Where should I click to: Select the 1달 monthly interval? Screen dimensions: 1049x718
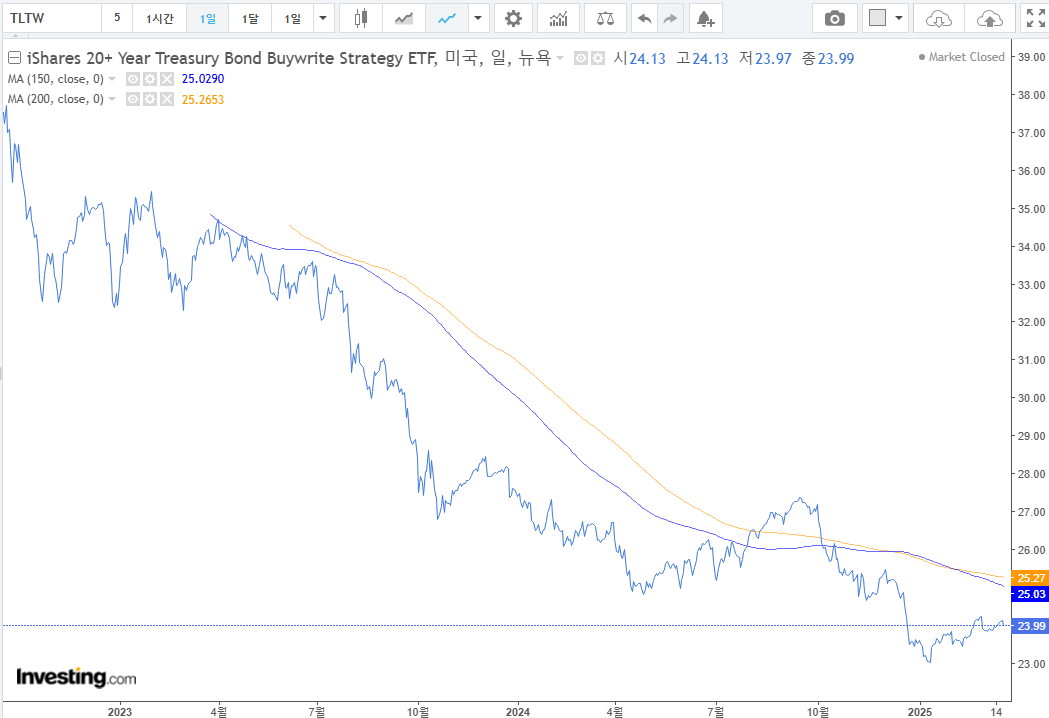pyautogui.click(x=250, y=18)
